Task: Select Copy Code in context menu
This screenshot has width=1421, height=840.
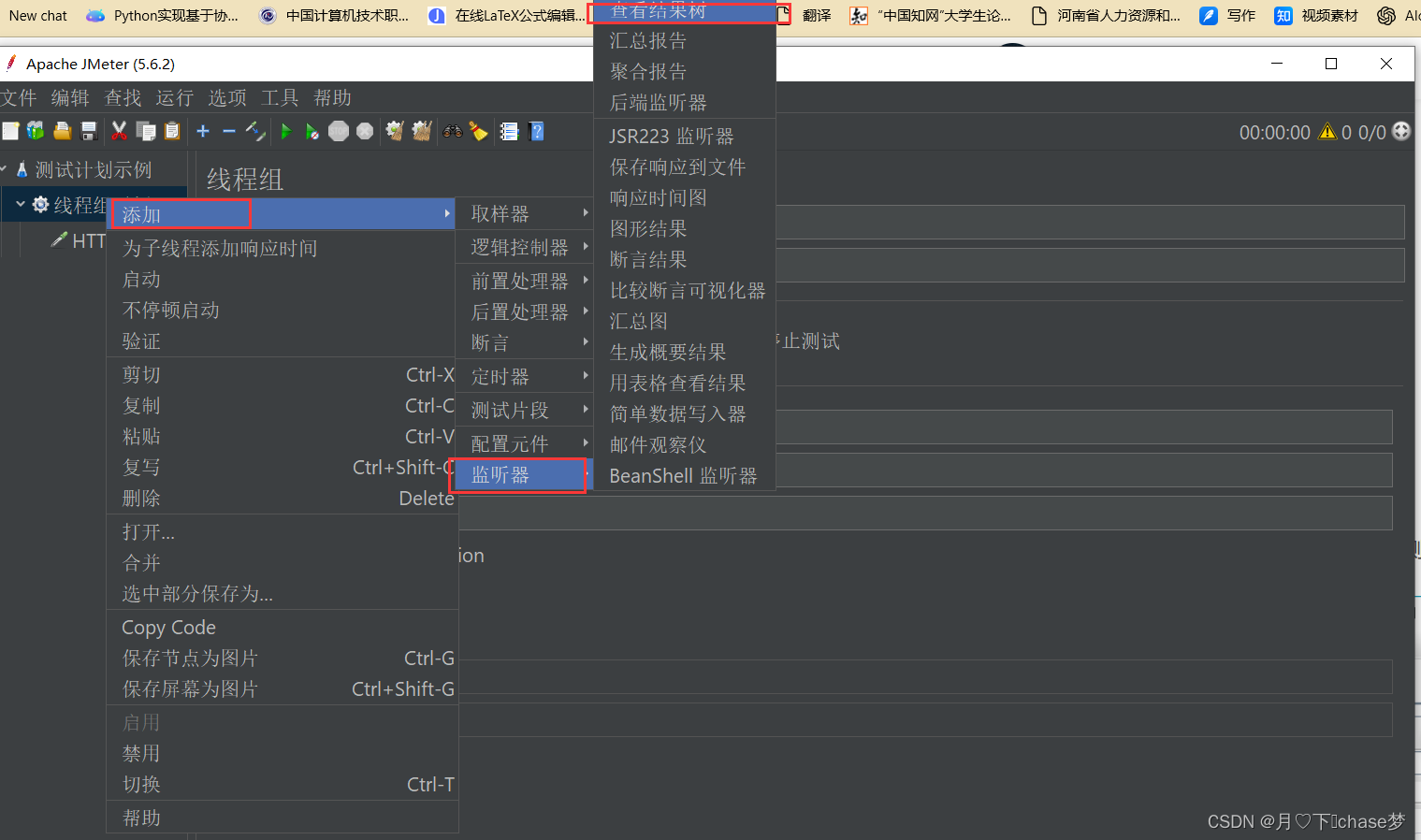Action: (x=283, y=628)
